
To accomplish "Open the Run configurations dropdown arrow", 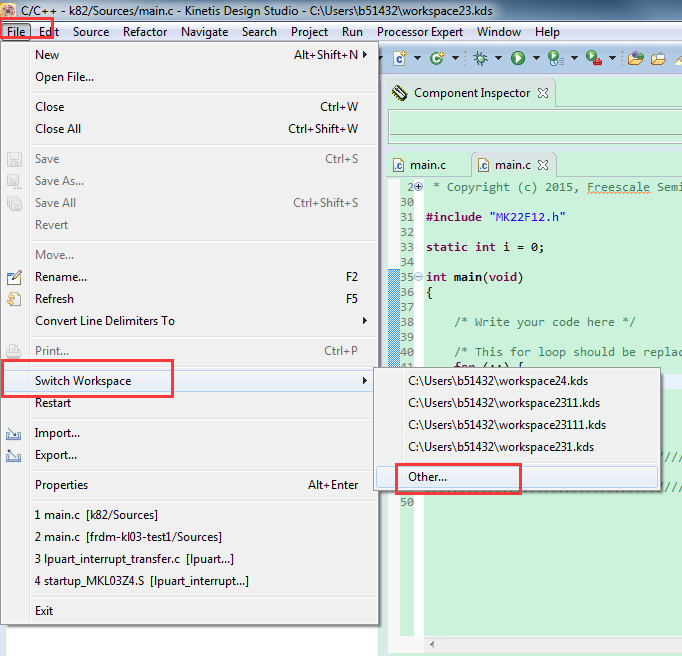I will [x=536, y=58].
